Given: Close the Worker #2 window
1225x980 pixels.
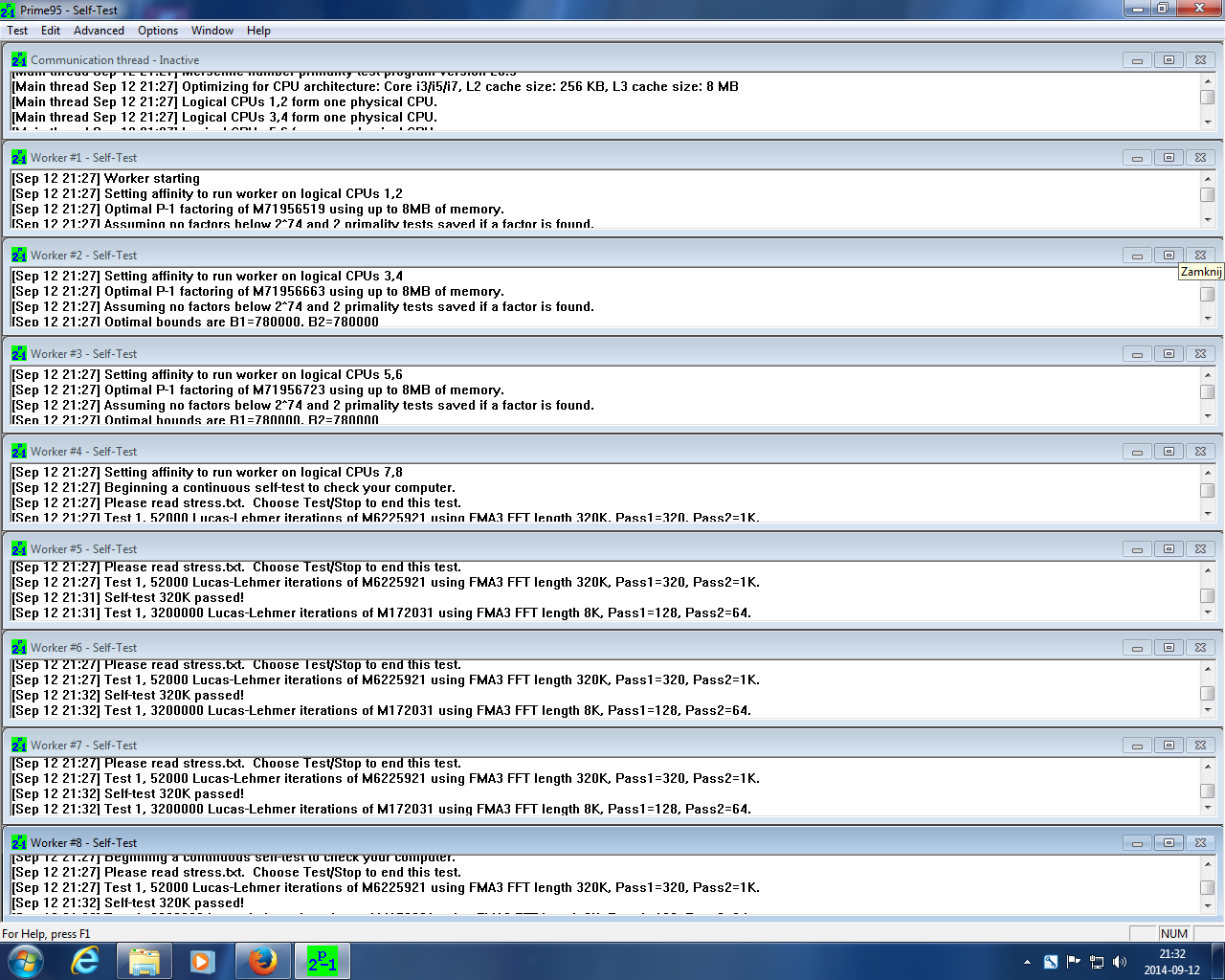Looking at the screenshot, I should [1200, 255].
